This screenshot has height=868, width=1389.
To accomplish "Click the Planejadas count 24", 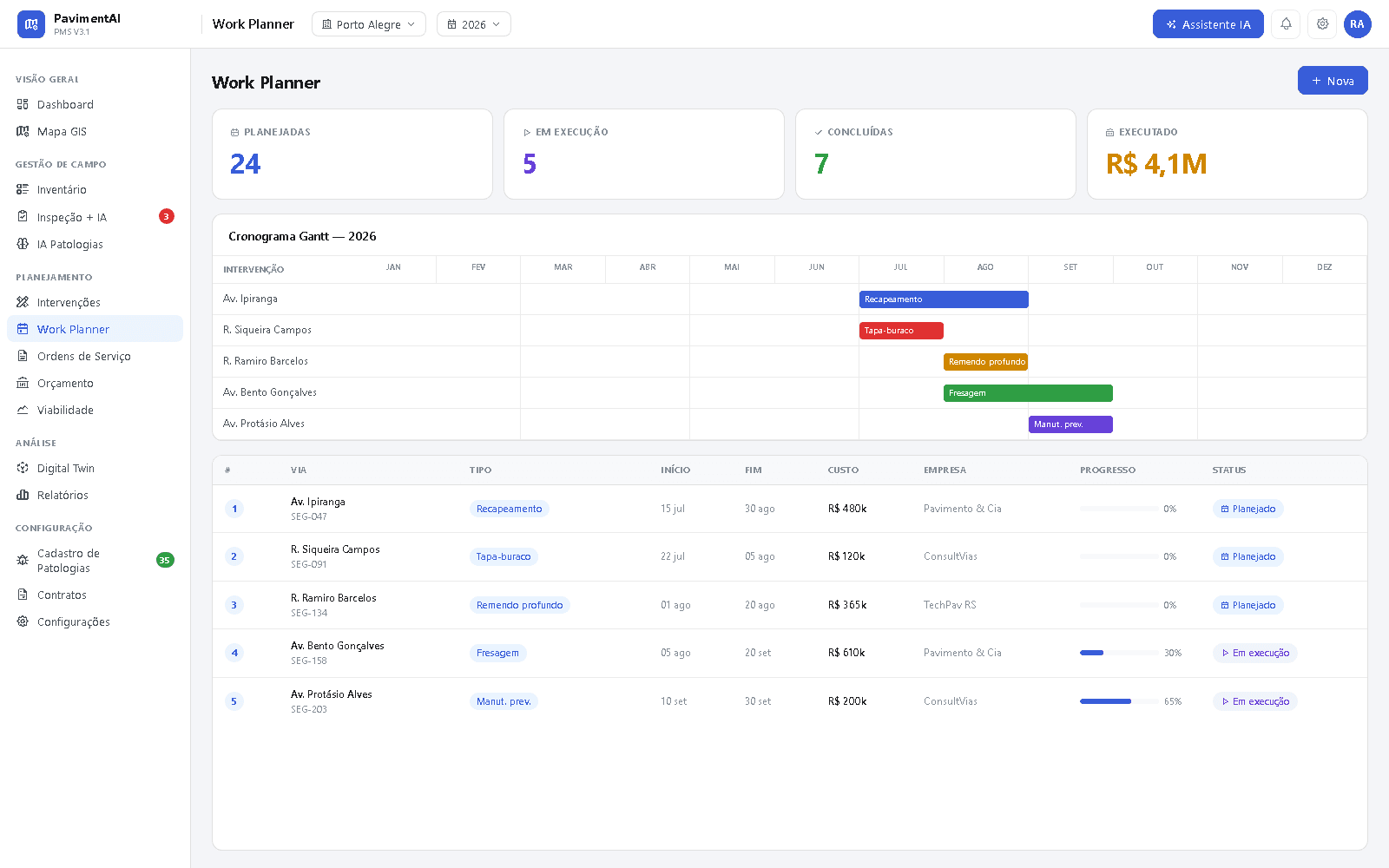I will pyautogui.click(x=245, y=164).
